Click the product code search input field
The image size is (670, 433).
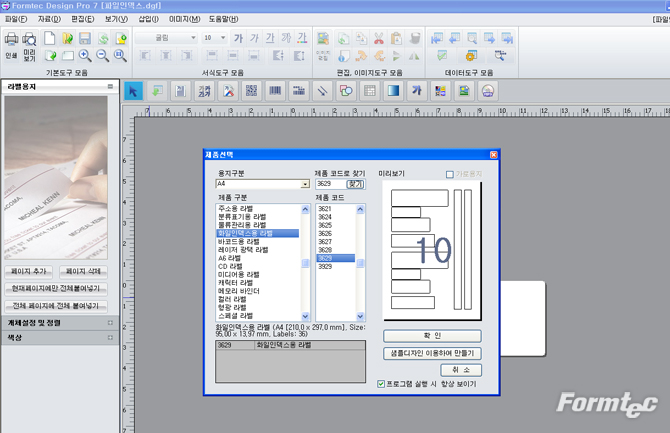tap(331, 184)
